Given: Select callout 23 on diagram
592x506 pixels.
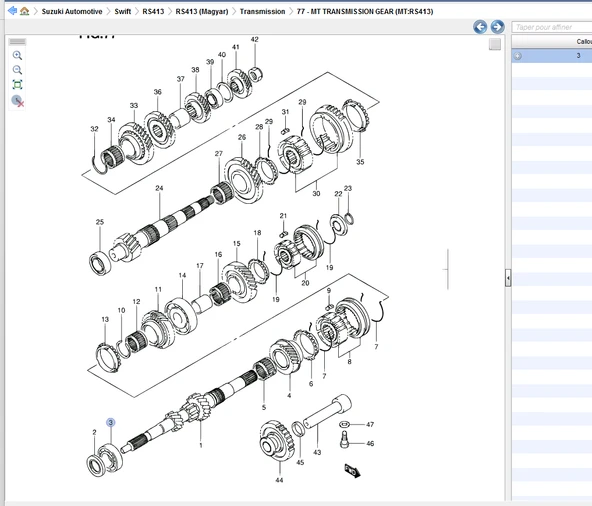Looking at the screenshot, I should 348,188.
